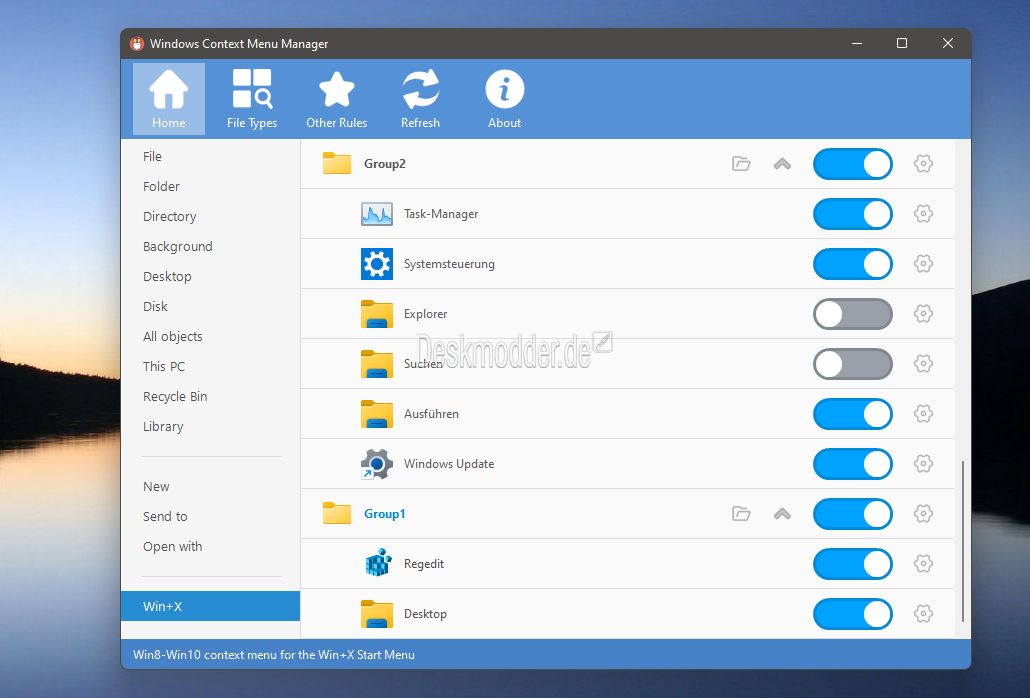The height and width of the screenshot is (698, 1030).
Task: Click the Windows Update entry name
Action: tap(449, 464)
